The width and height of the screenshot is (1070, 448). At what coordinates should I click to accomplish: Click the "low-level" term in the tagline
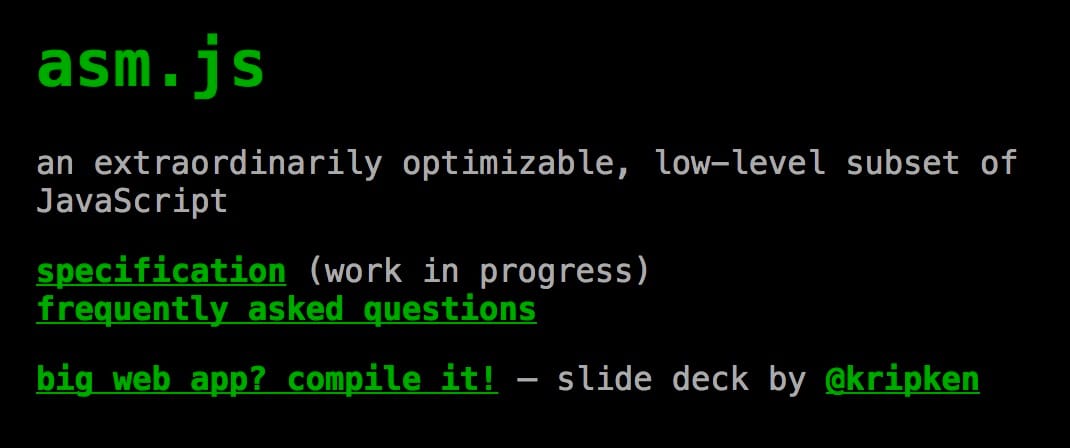click(x=740, y=164)
